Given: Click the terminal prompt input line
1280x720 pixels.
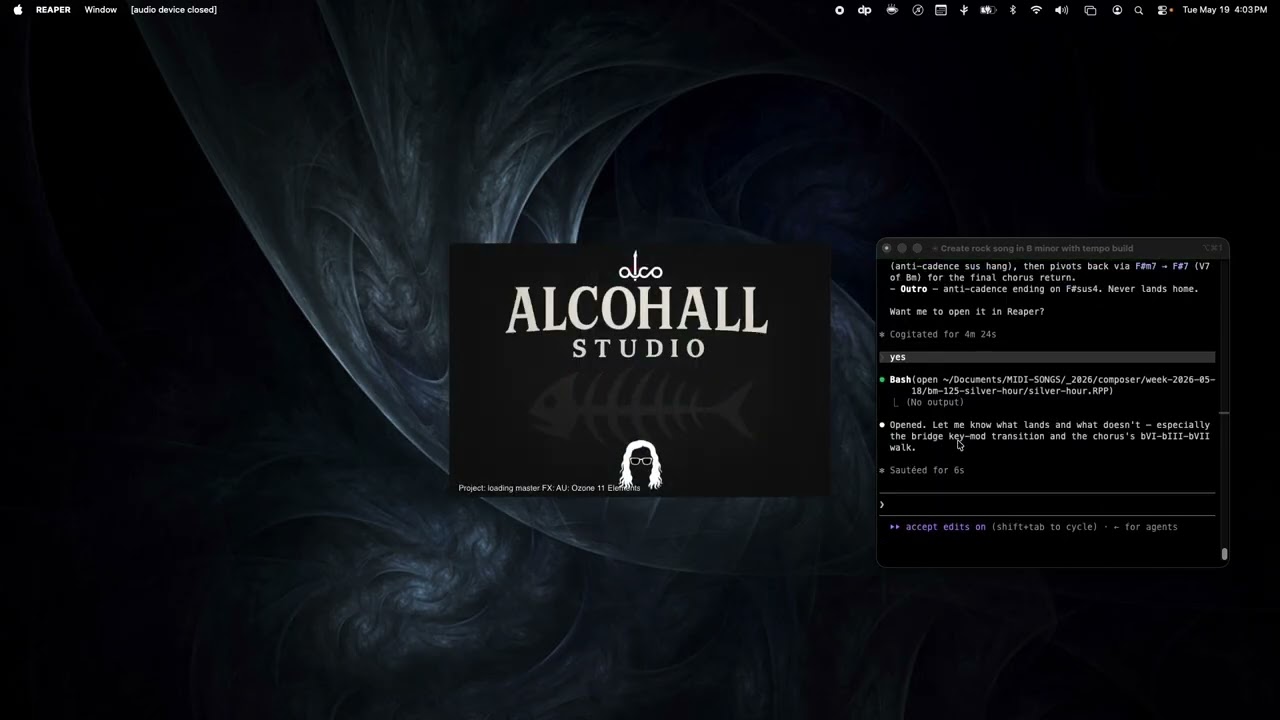Looking at the screenshot, I should (x=1047, y=505).
